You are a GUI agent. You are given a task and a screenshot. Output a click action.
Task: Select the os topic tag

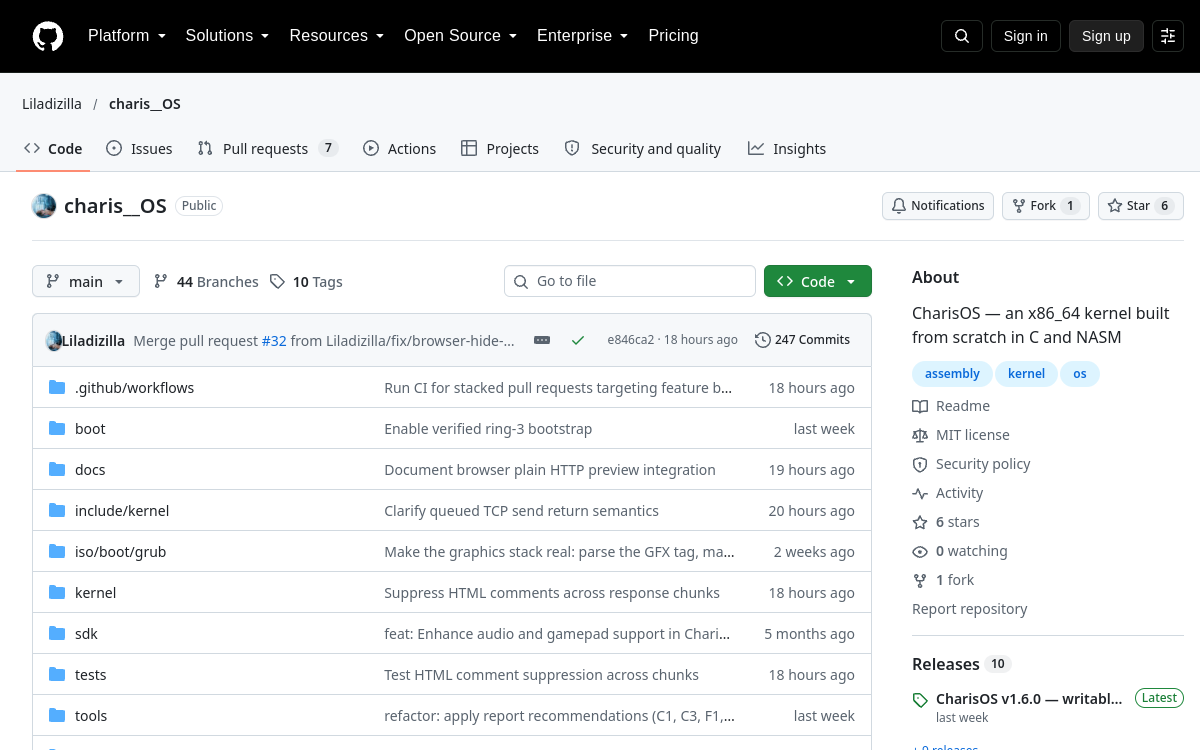(x=1080, y=374)
